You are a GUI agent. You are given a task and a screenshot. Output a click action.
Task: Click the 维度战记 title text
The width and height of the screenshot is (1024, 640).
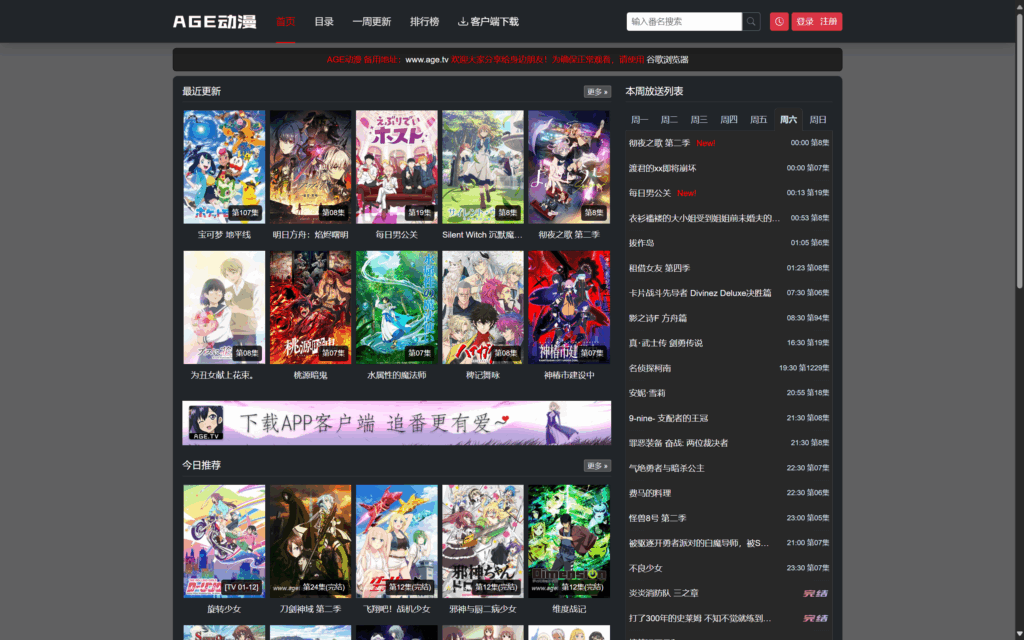[569, 609]
